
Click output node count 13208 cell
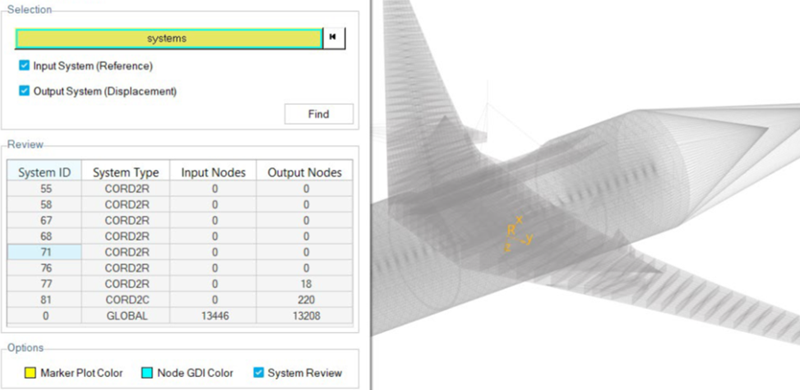tap(305, 316)
